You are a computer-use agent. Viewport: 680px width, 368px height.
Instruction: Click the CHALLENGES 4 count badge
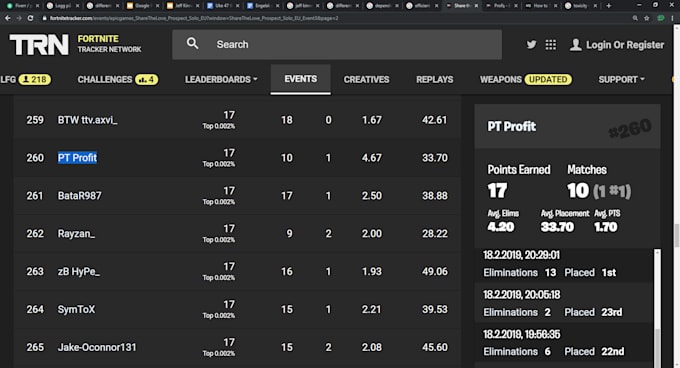pyautogui.click(x=146, y=79)
